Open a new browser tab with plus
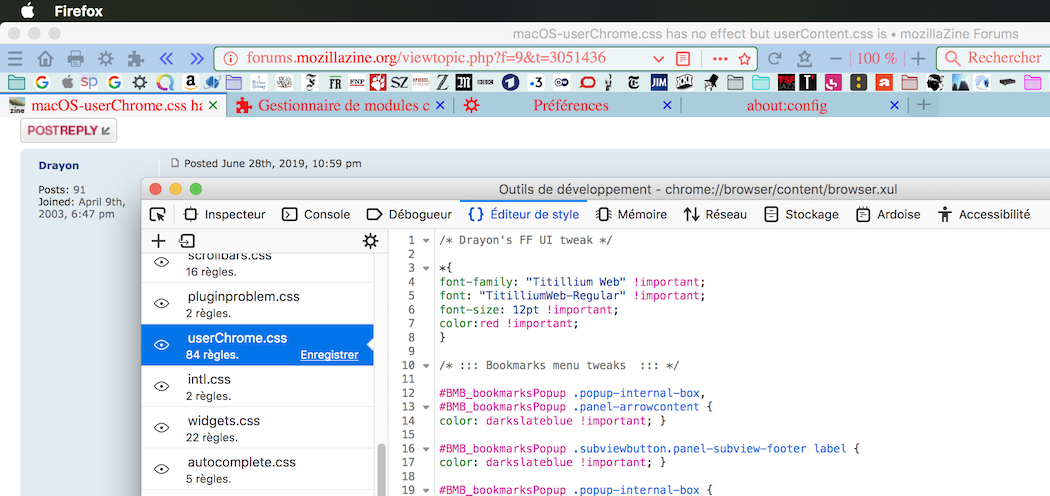 point(923,104)
